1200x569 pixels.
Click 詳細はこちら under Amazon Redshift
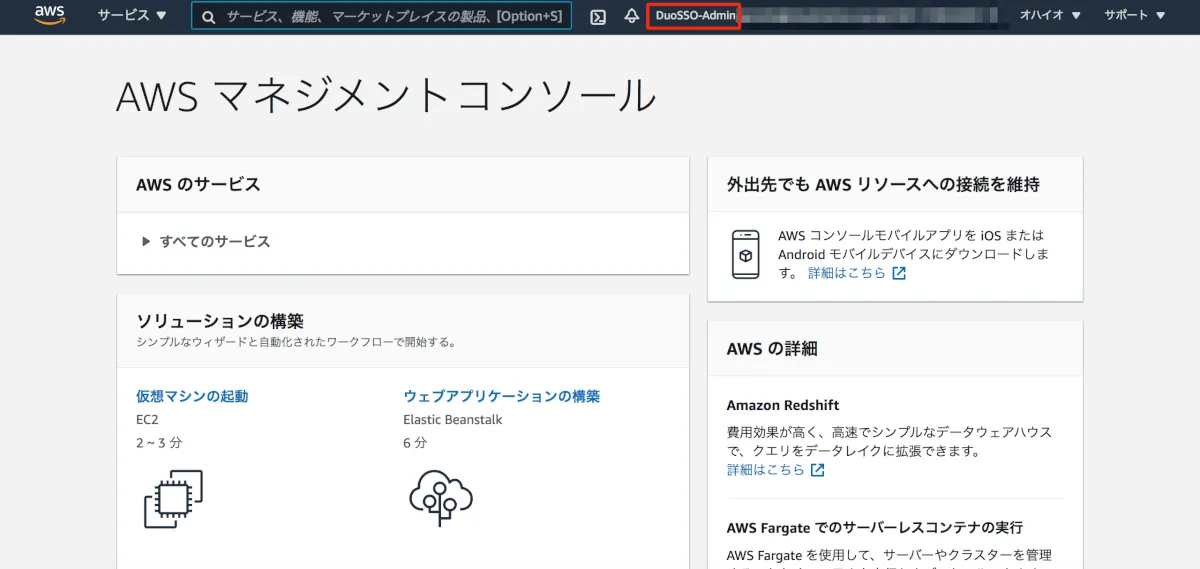[x=765, y=470]
